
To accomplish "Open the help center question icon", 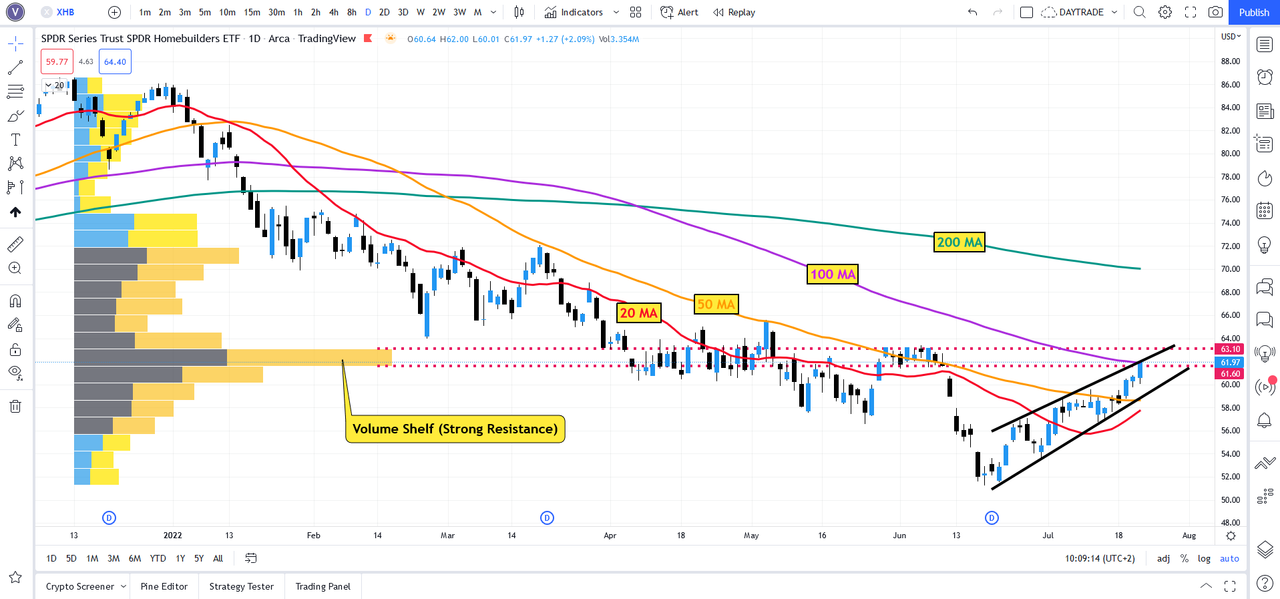I will [1265, 583].
